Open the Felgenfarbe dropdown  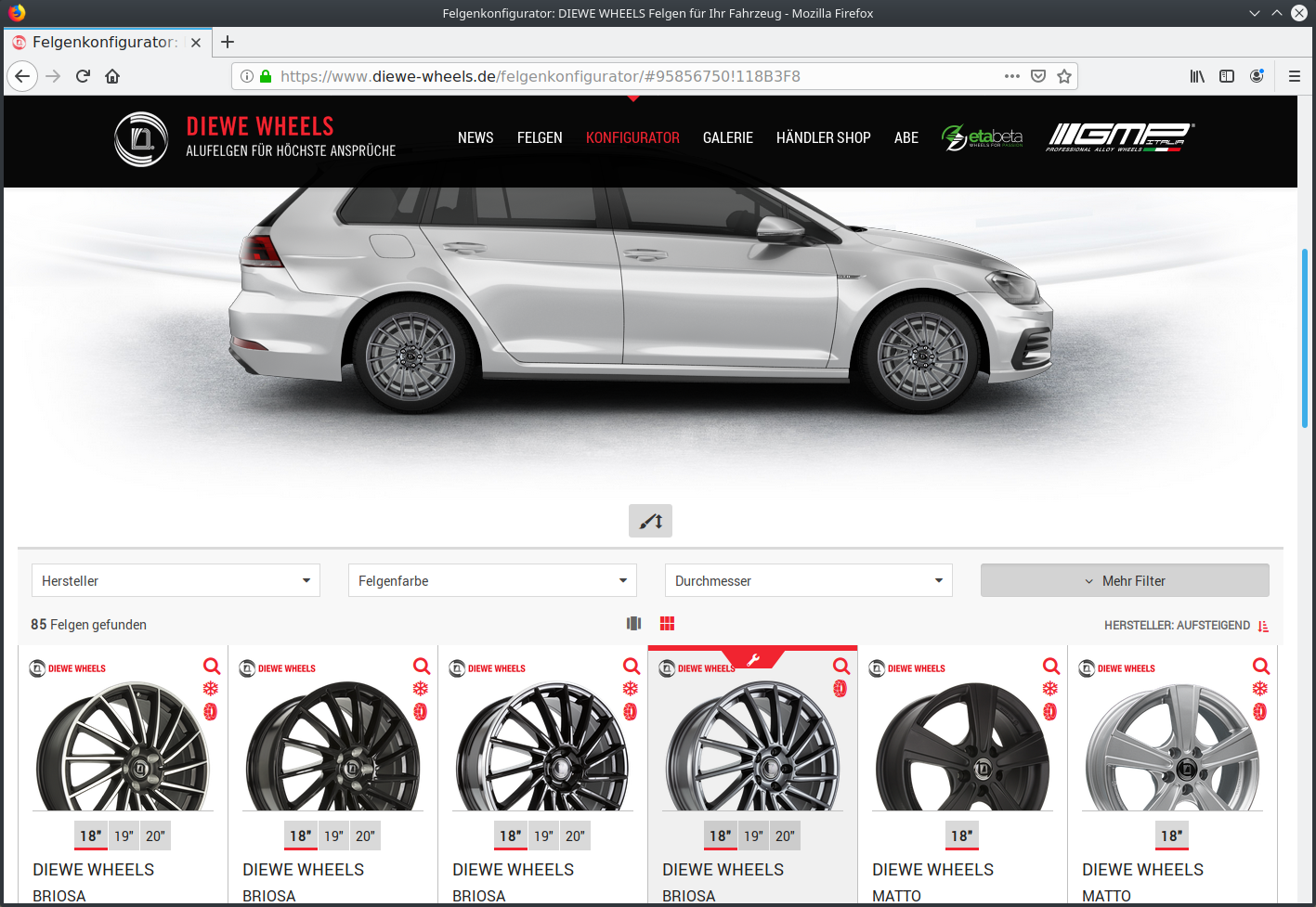pos(492,580)
